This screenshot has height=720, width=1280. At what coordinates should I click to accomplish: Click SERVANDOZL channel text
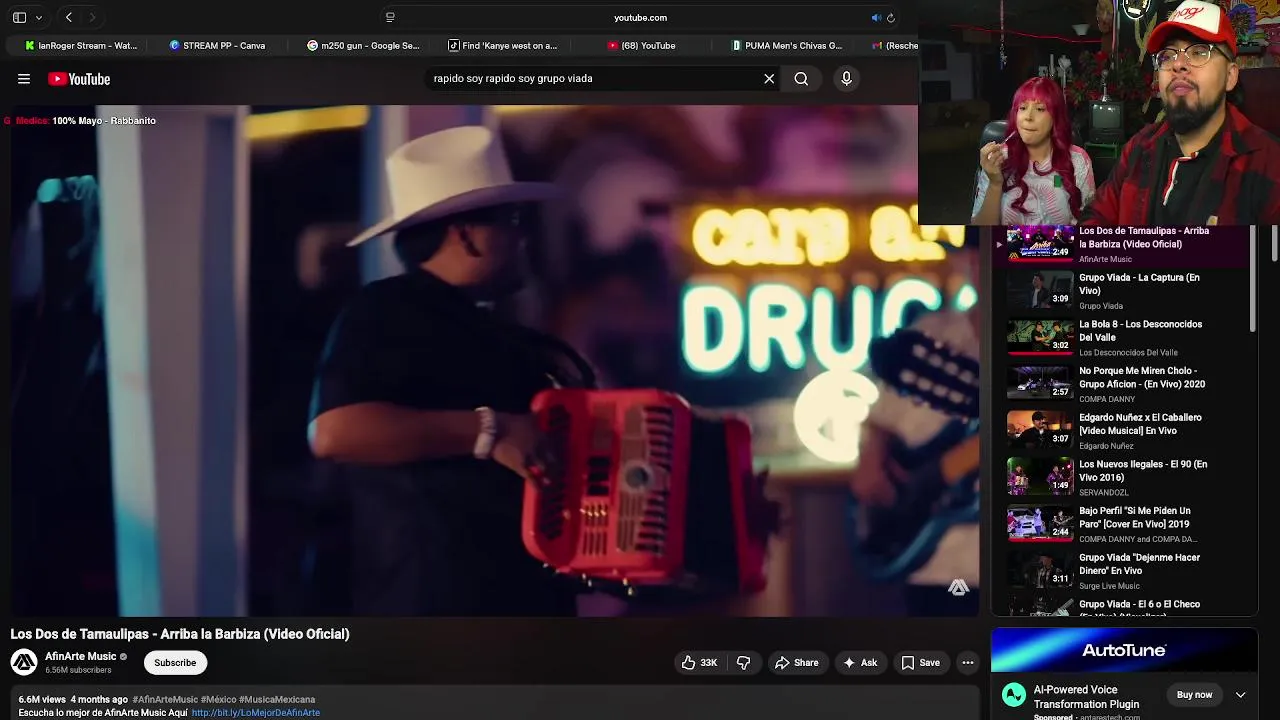(x=1103, y=493)
